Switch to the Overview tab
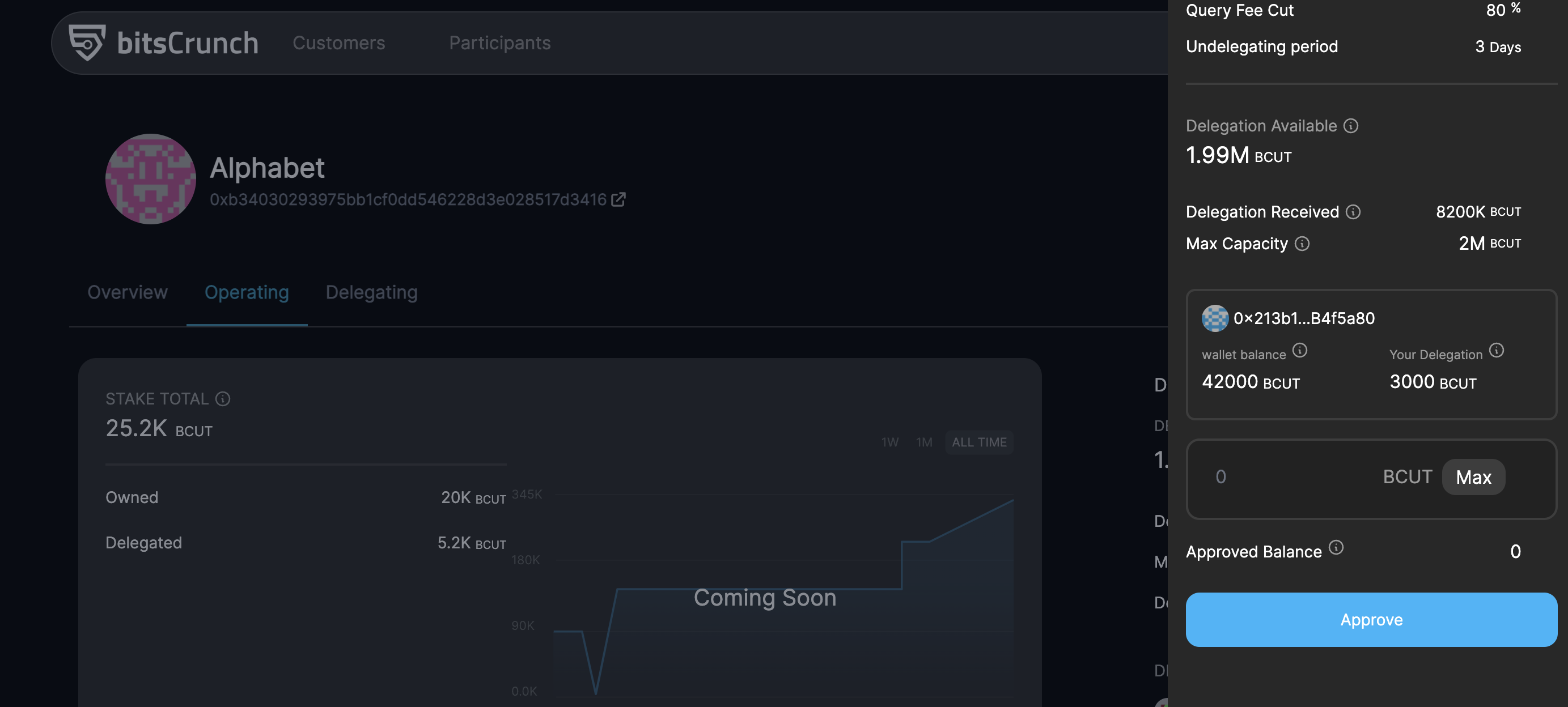This screenshot has height=707, width=1568. point(127,292)
